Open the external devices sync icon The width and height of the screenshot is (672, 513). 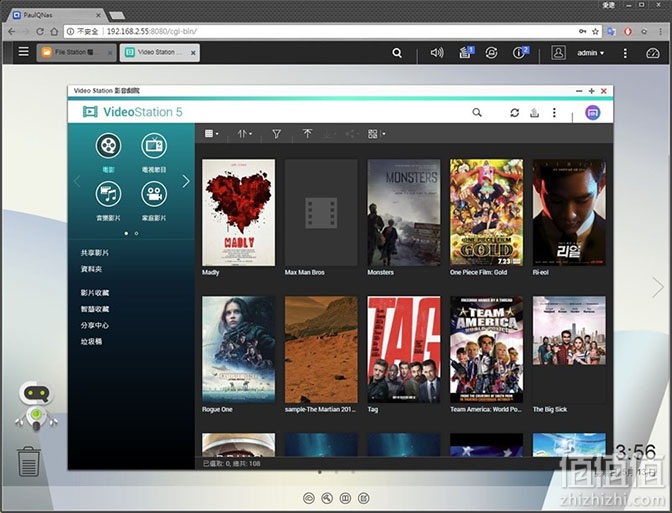(x=492, y=53)
